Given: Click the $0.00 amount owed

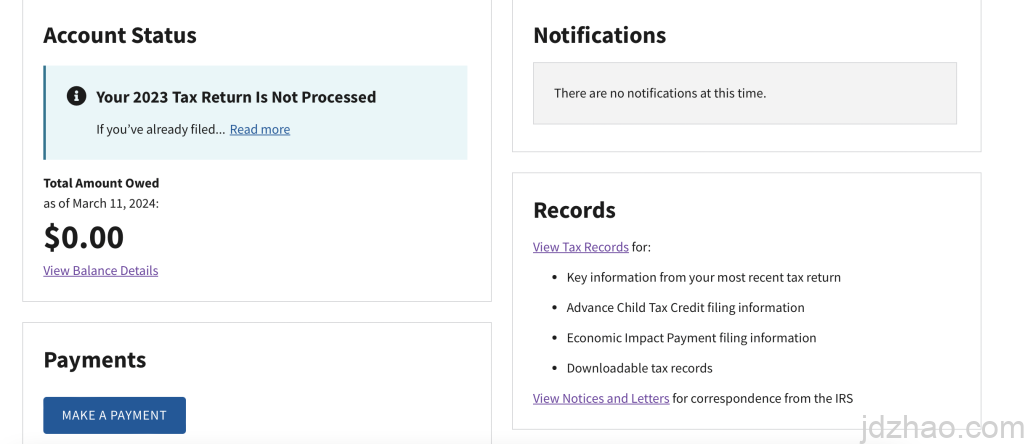Looking at the screenshot, I should point(84,237).
